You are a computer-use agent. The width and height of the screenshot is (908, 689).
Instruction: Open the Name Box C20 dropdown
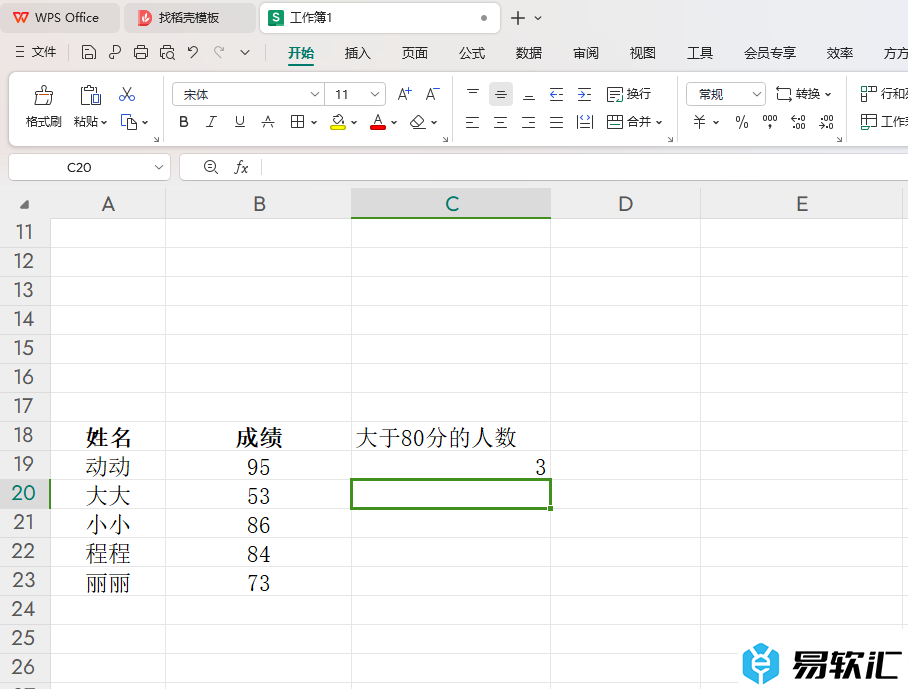[x=159, y=167]
